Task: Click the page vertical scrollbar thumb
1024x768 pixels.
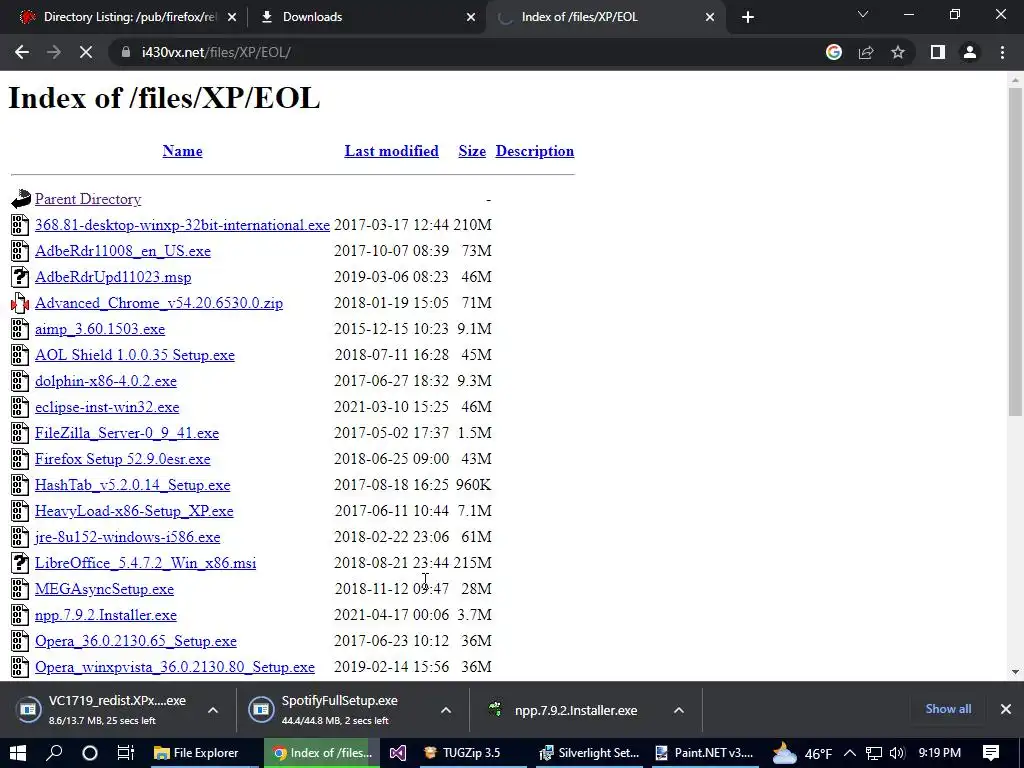Action: pyautogui.click(x=1015, y=251)
